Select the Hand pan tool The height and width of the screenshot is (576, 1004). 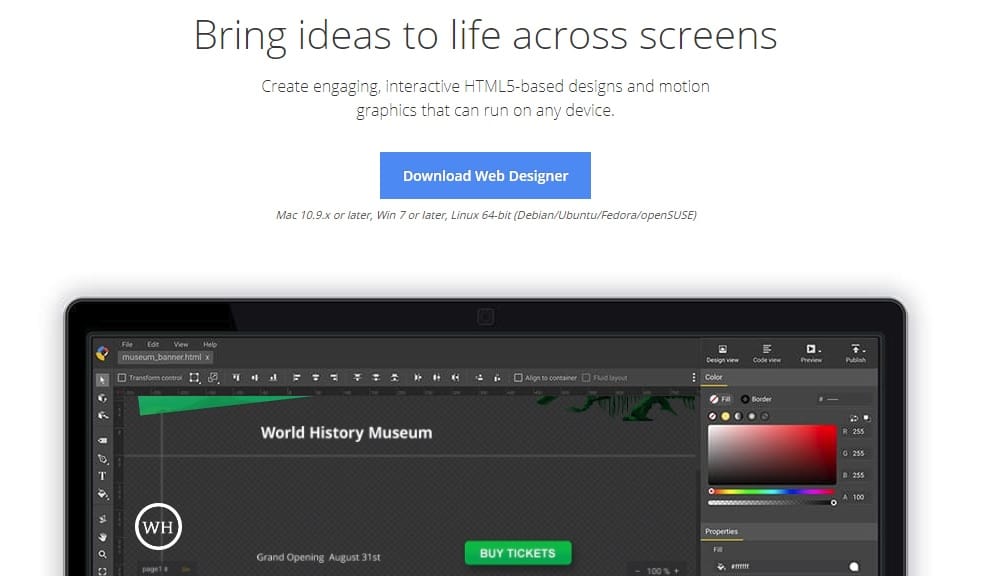click(102, 537)
